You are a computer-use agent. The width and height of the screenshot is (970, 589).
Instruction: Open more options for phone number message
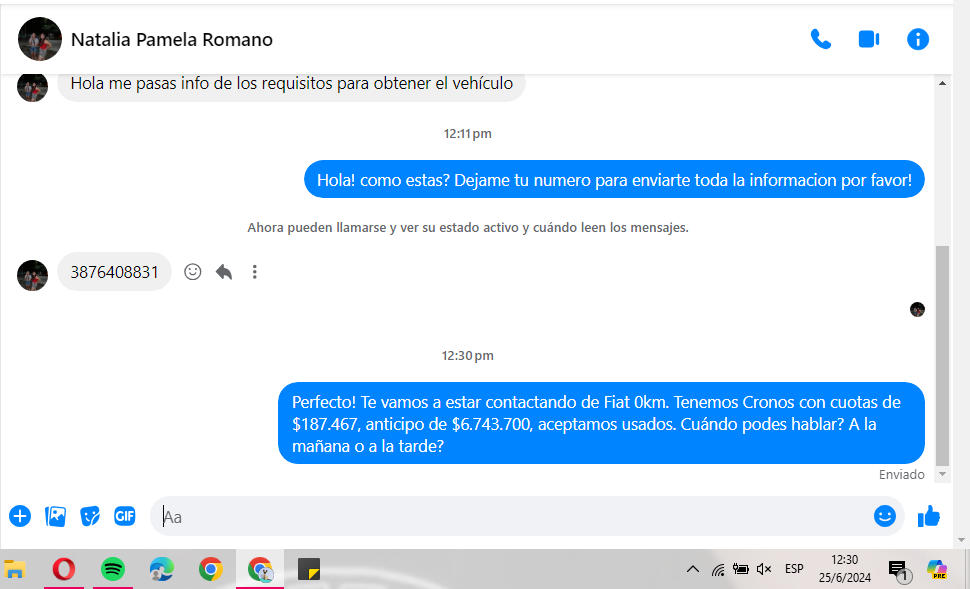pos(255,272)
